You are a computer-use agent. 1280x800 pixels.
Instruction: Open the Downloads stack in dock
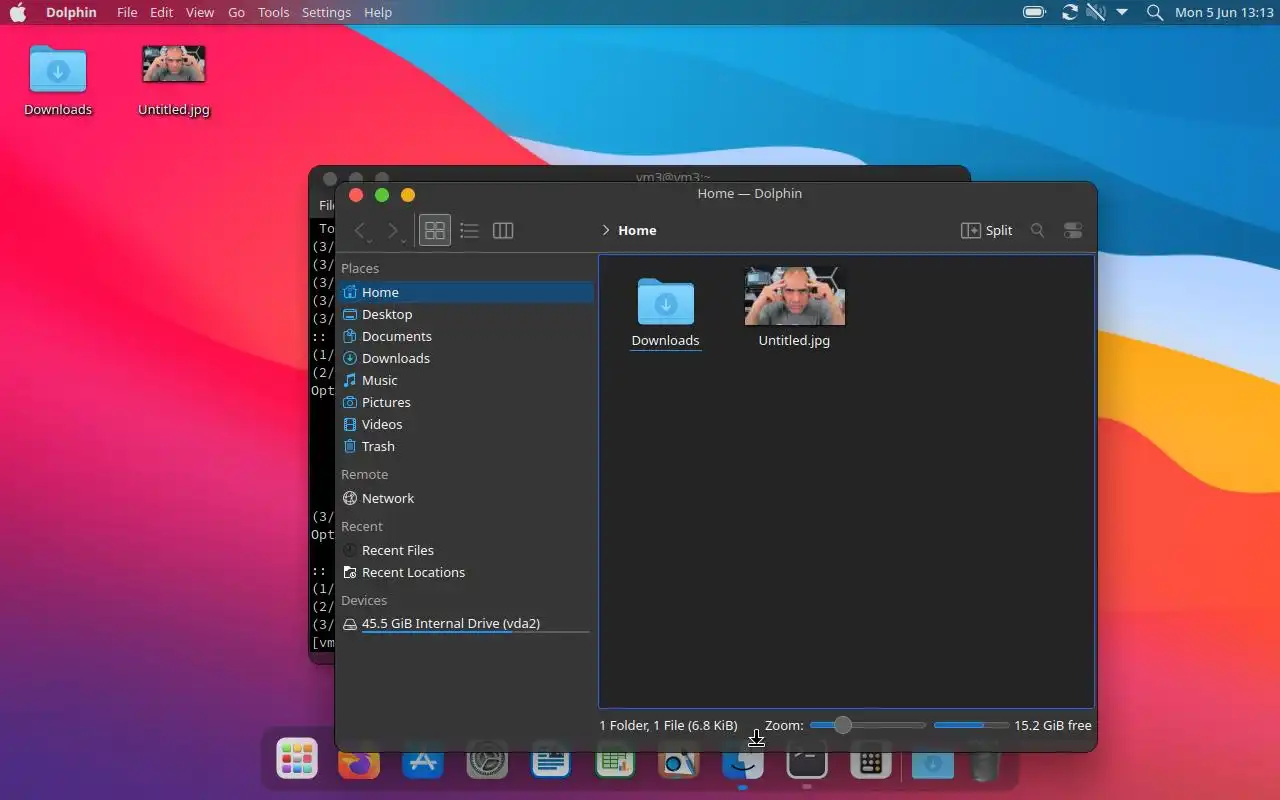pyautogui.click(x=933, y=764)
